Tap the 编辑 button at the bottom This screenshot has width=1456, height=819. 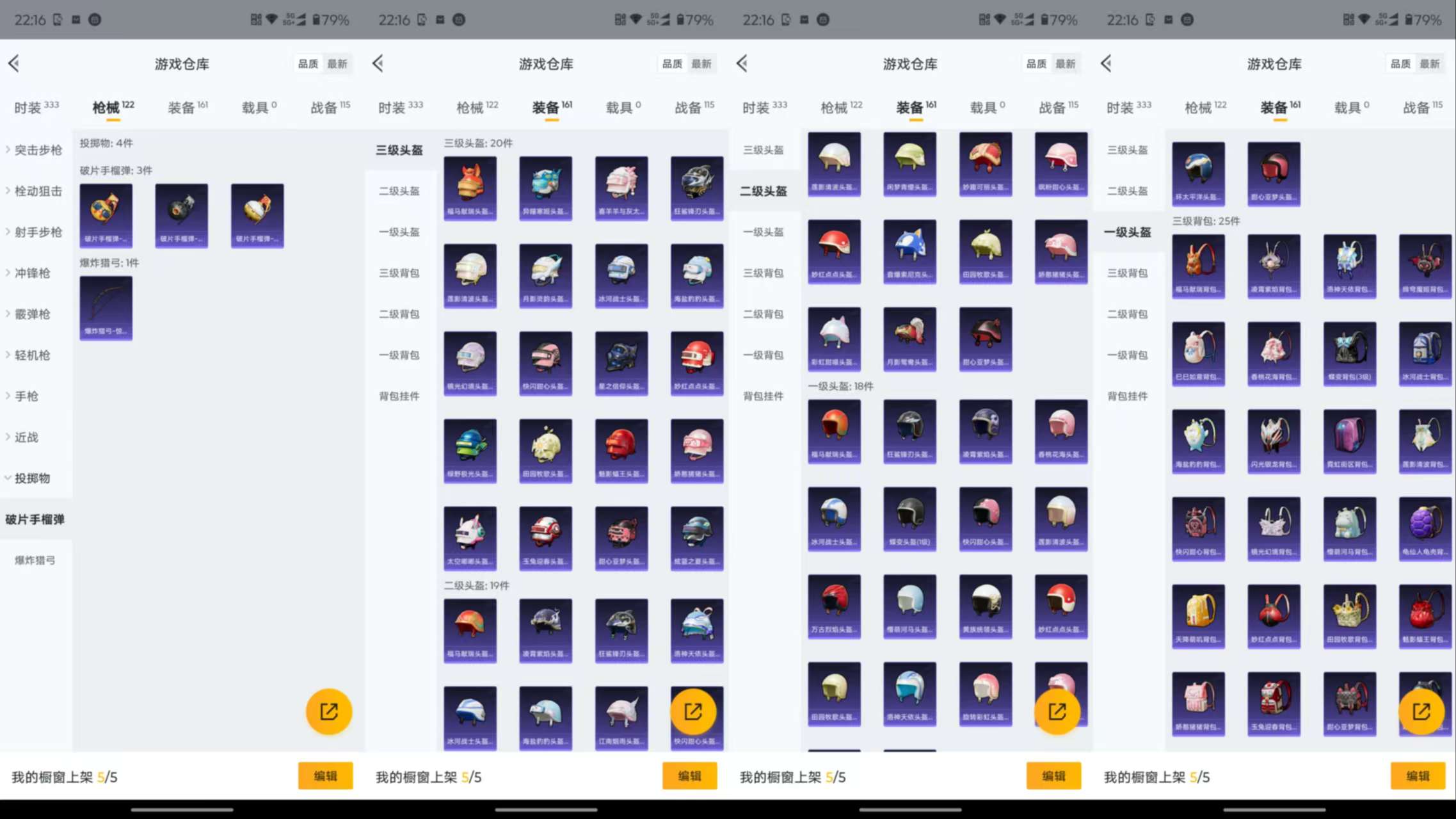(x=325, y=775)
